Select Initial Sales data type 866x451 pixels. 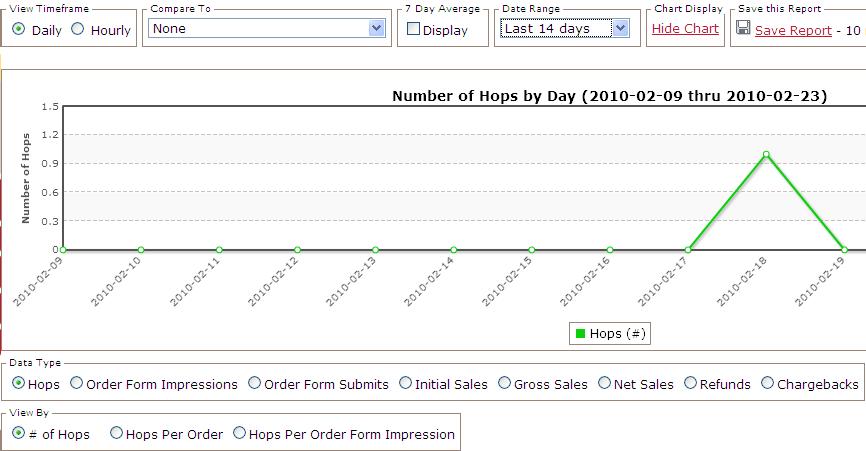pyautogui.click(x=406, y=383)
